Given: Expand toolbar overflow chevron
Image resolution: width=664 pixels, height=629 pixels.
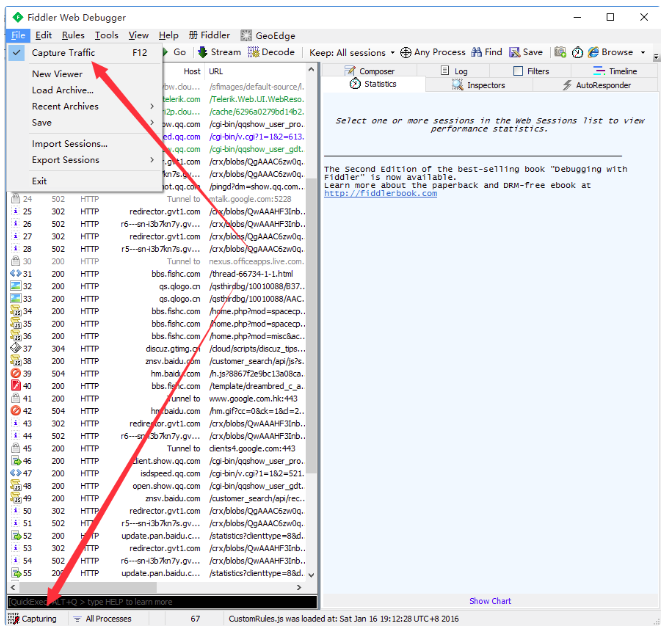Looking at the screenshot, I should 656,56.
